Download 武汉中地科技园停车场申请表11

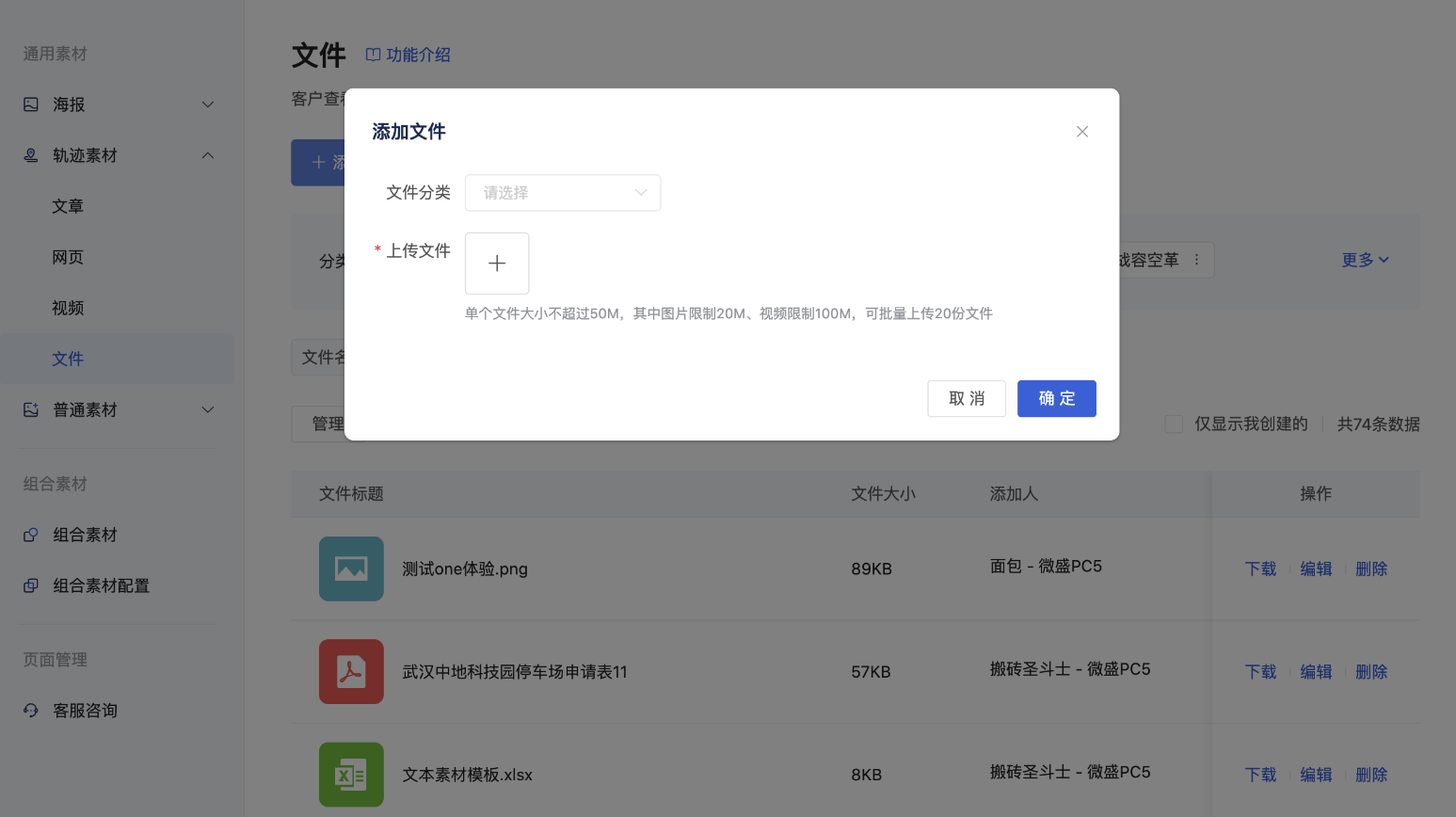1261,672
